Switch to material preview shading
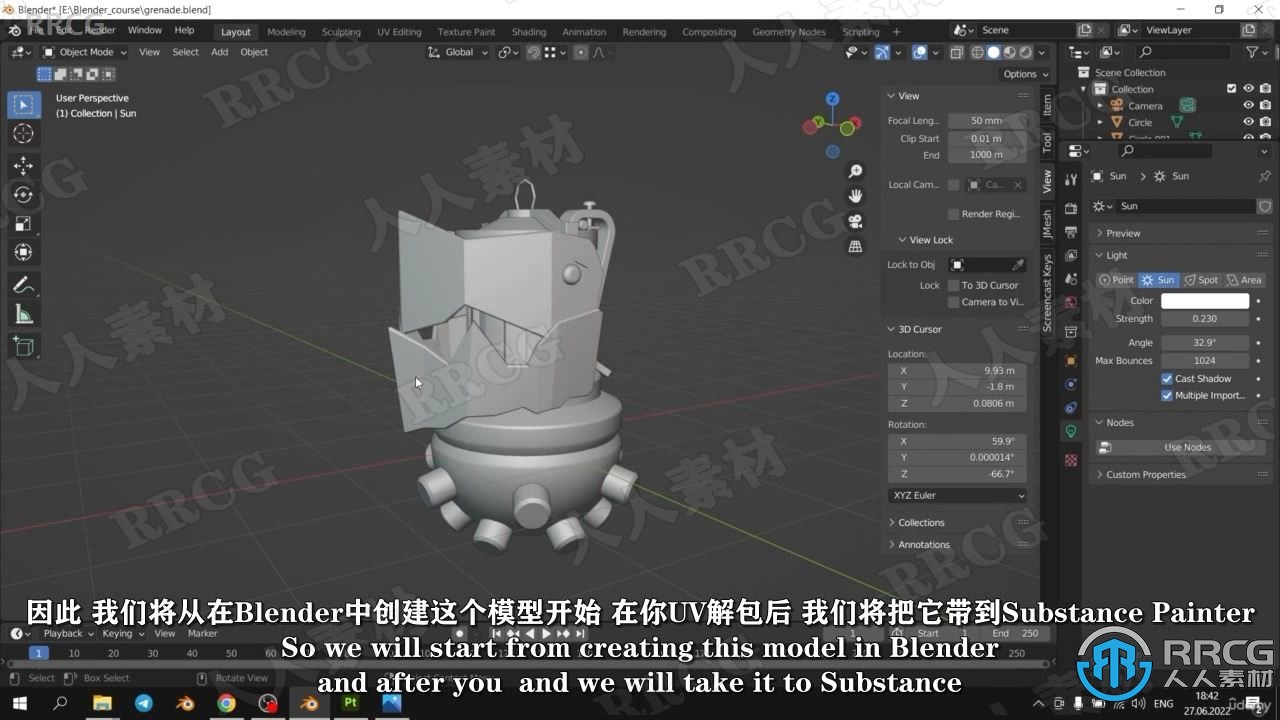 pos(1010,52)
